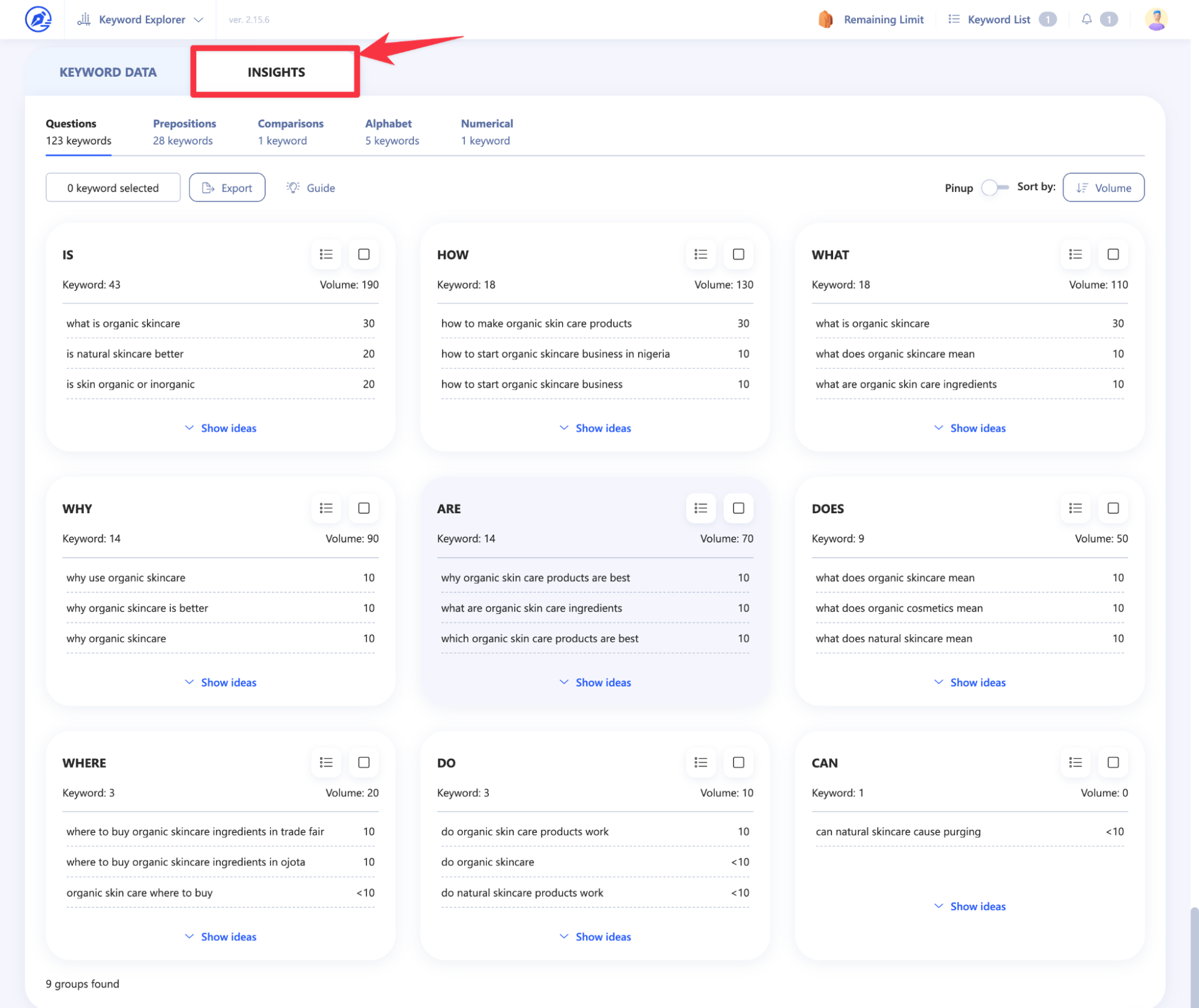Image resolution: width=1199 pixels, height=1008 pixels.
Task: Open list view for IS group
Action: click(x=326, y=254)
